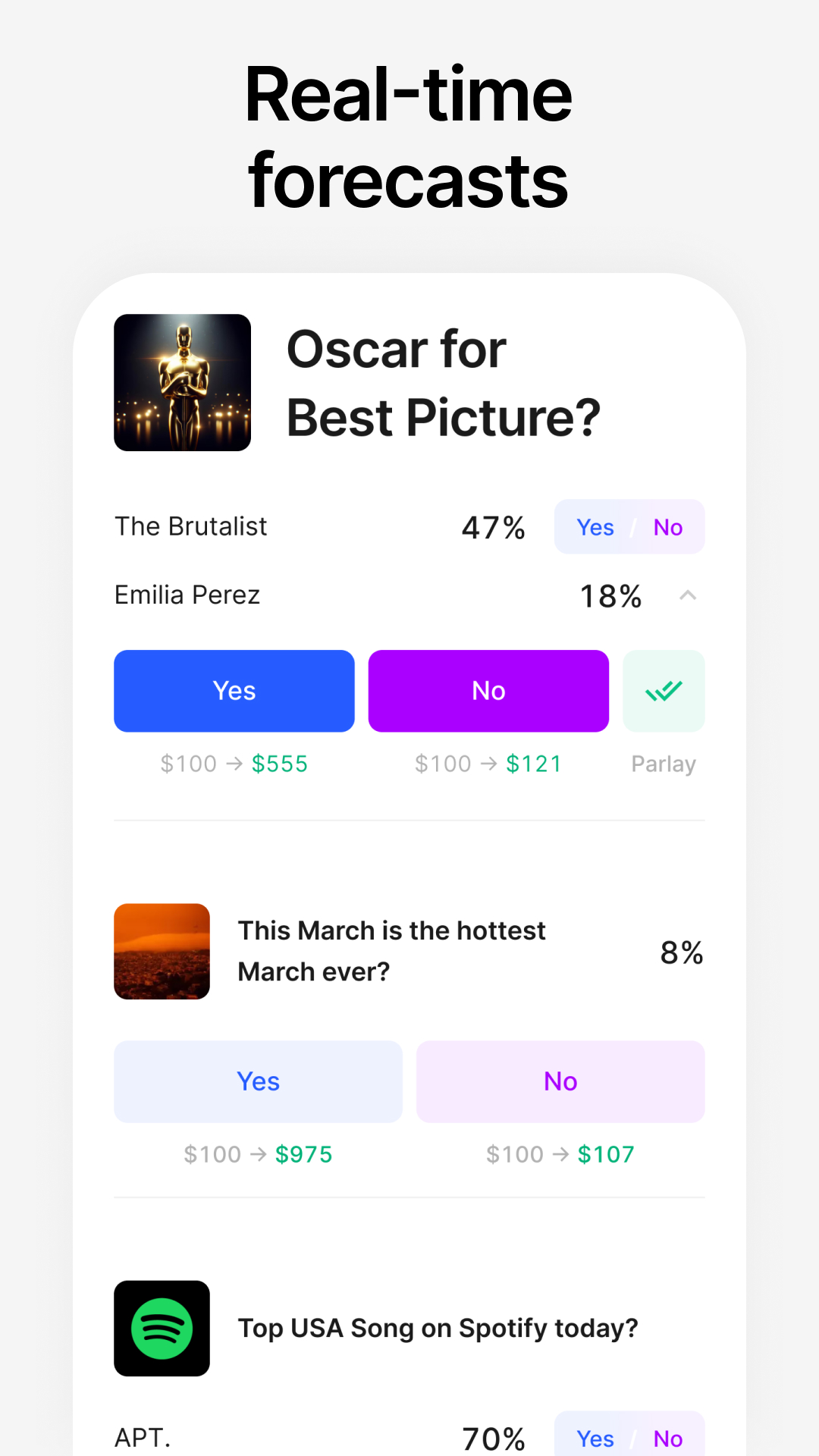The width and height of the screenshot is (819, 1456).
Task: Click the Parlay double-checkmark icon
Action: 664,691
